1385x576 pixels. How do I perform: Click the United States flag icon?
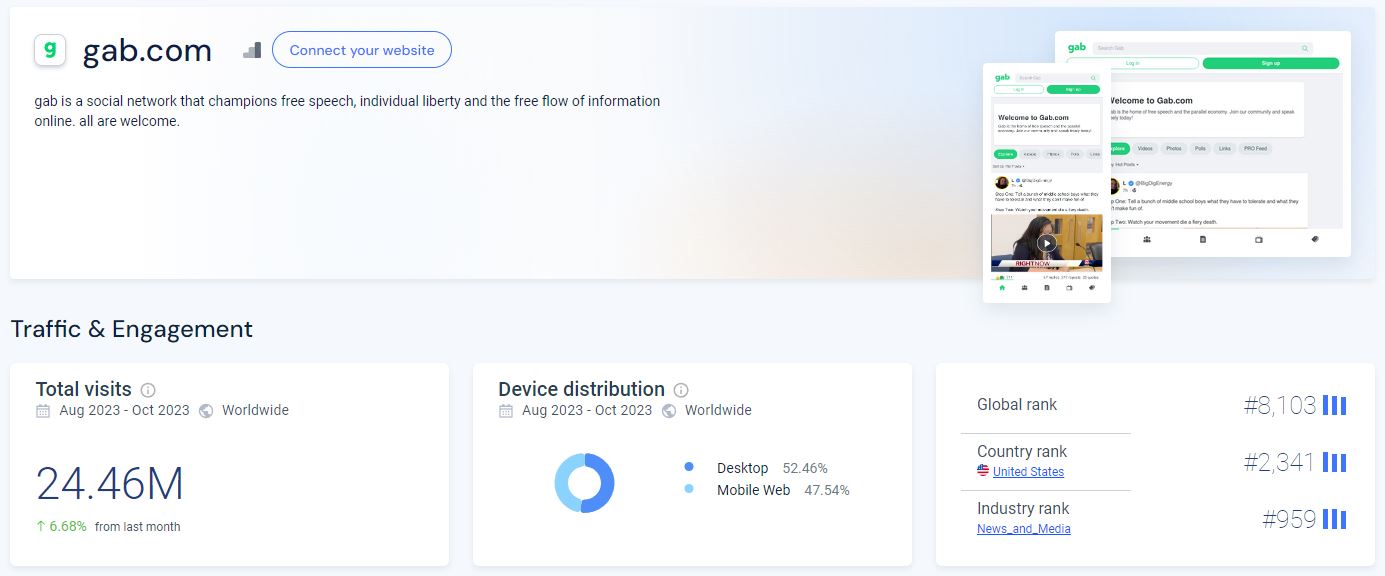tap(983, 471)
